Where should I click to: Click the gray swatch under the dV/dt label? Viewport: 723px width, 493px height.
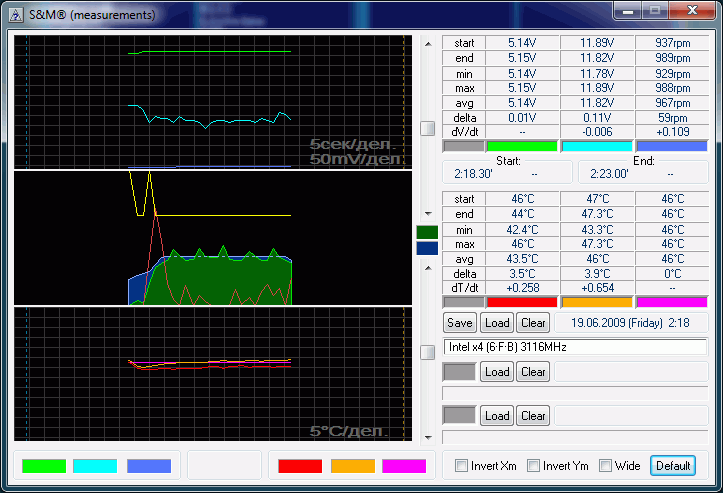[463, 146]
